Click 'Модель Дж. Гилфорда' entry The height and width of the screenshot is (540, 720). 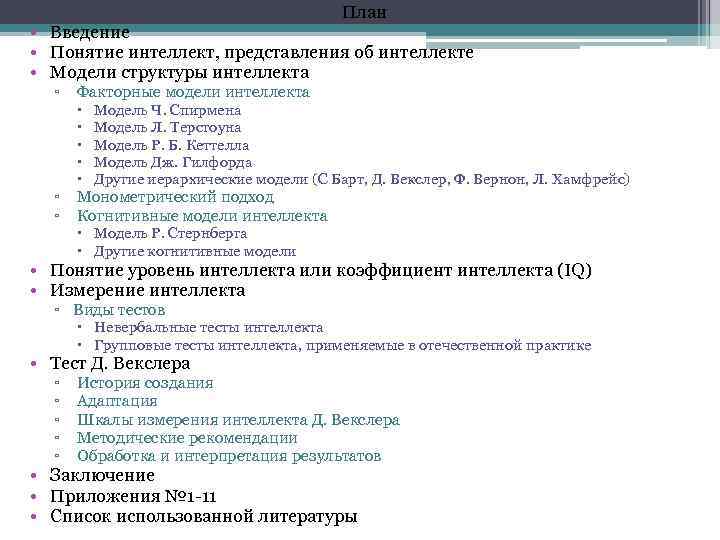pos(173,162)
